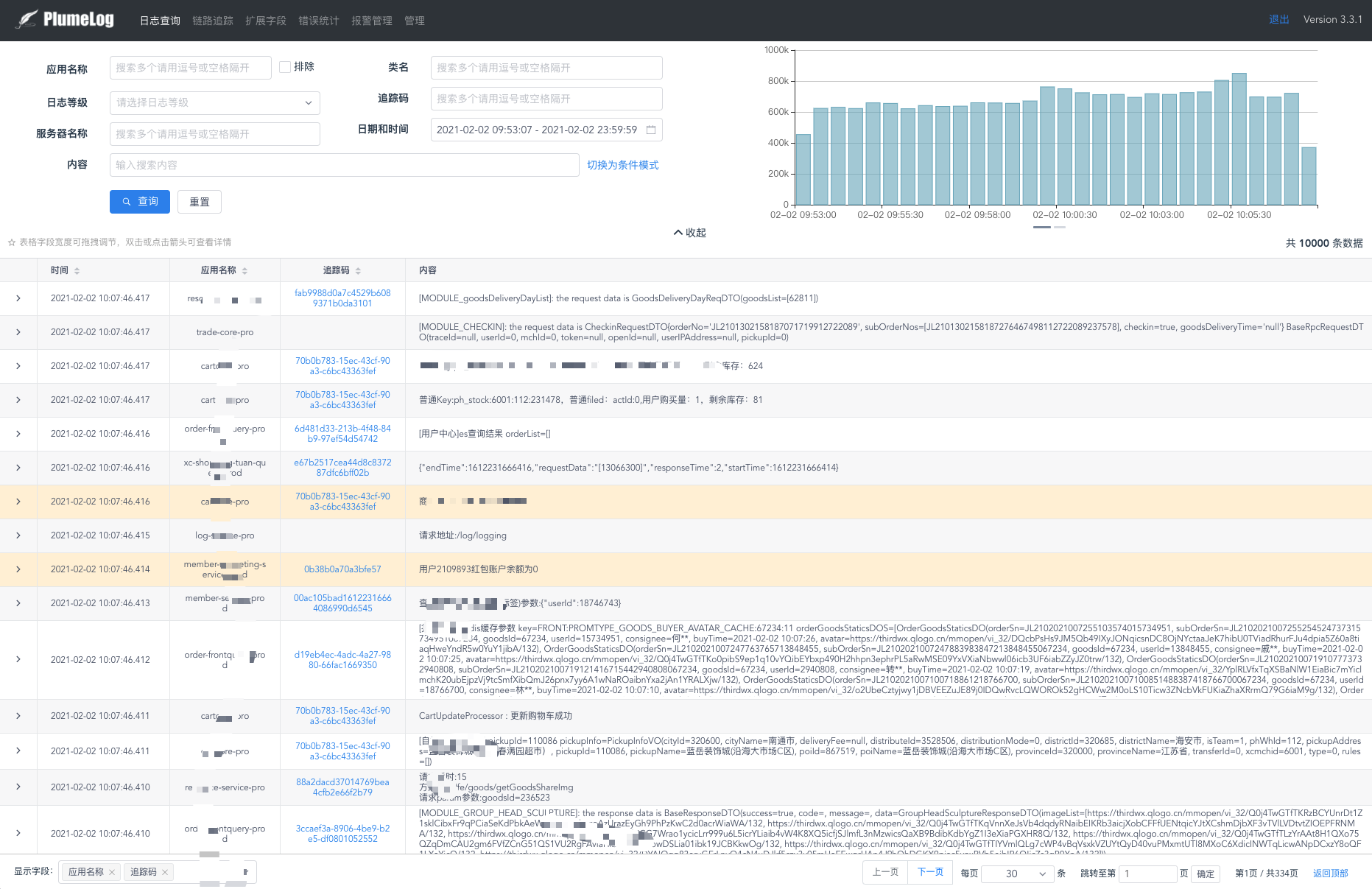The image size is (1372, 889).
Task: Expand row with CartUpdateProcessor message
Action: [x=18, y=716]
